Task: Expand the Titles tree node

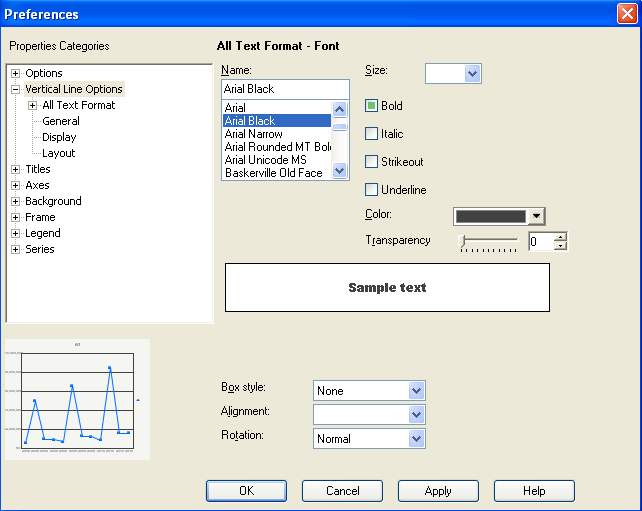Action: 16,169
